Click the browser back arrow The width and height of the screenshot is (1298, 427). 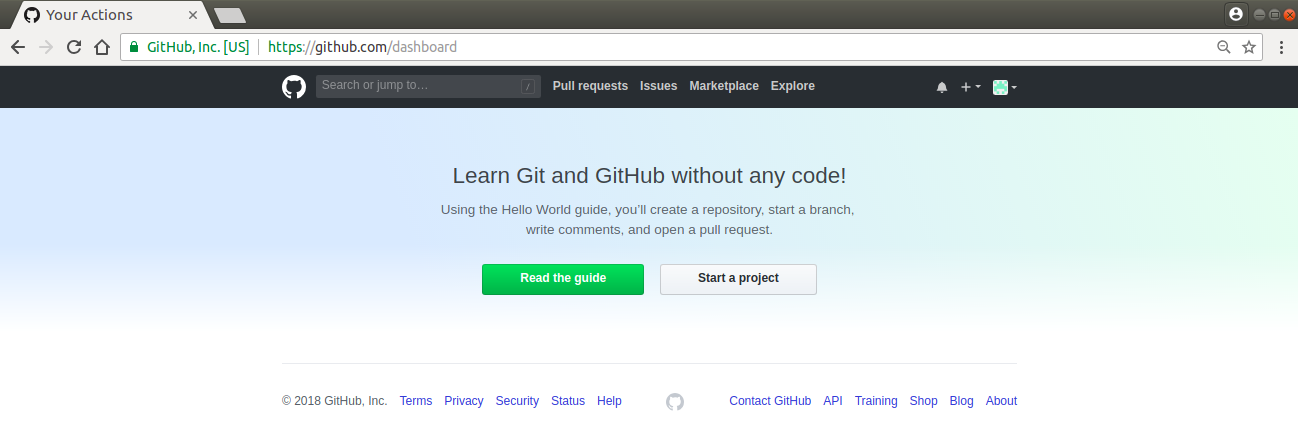click(17, 47)
